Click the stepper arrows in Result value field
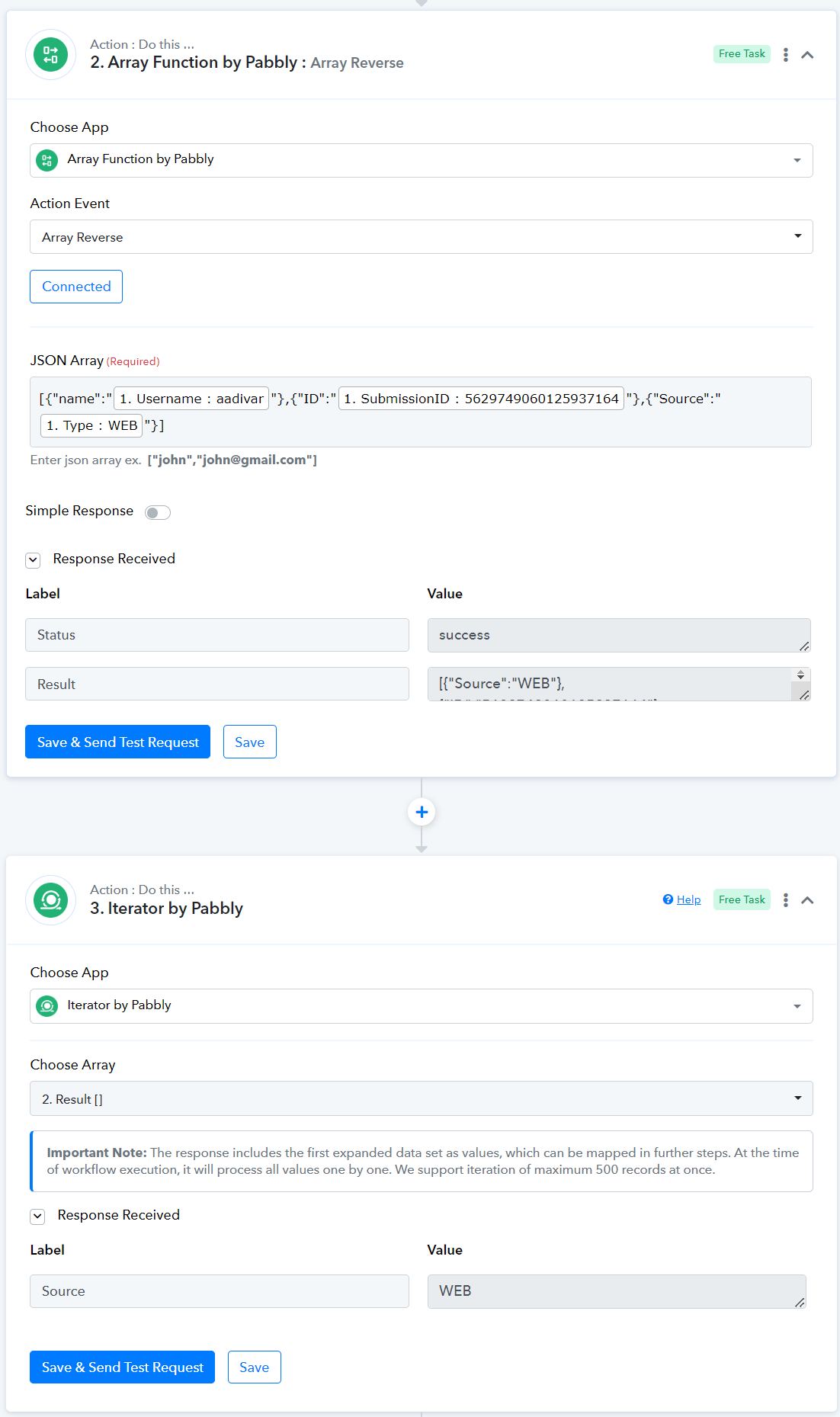 pyautogui.click(x=800, y=675)
